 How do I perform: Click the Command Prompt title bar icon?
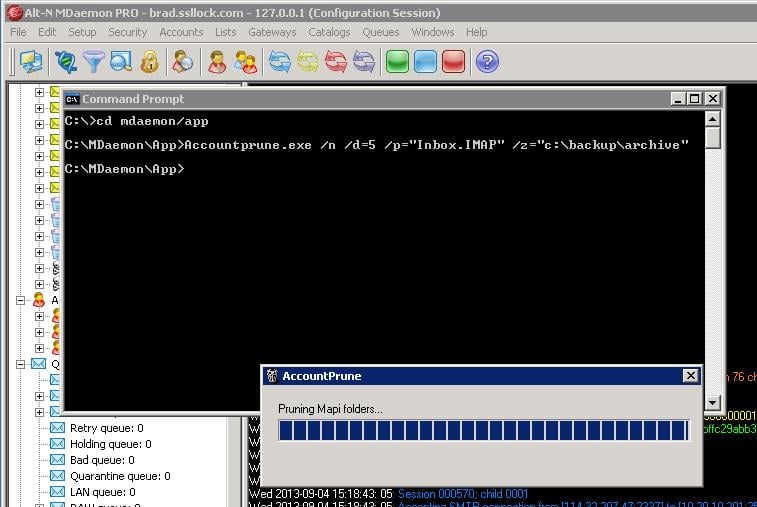(x=72, y=99)
